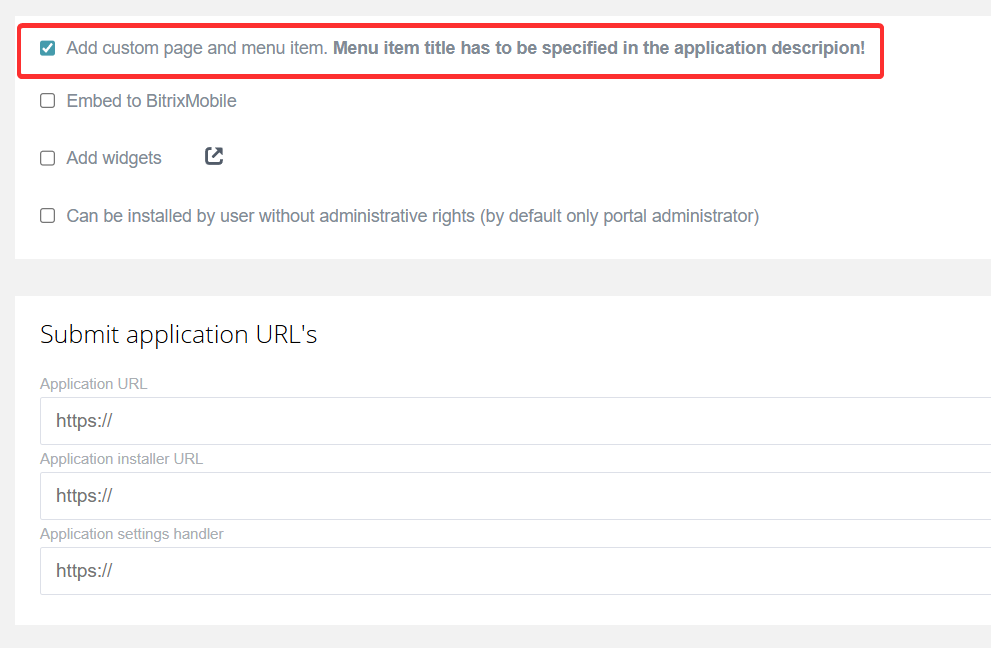The width and height of the screenshot is (991, 648).
Task: Enable the Embed to BitrixMobile checkbox
Action: point(48,101)
